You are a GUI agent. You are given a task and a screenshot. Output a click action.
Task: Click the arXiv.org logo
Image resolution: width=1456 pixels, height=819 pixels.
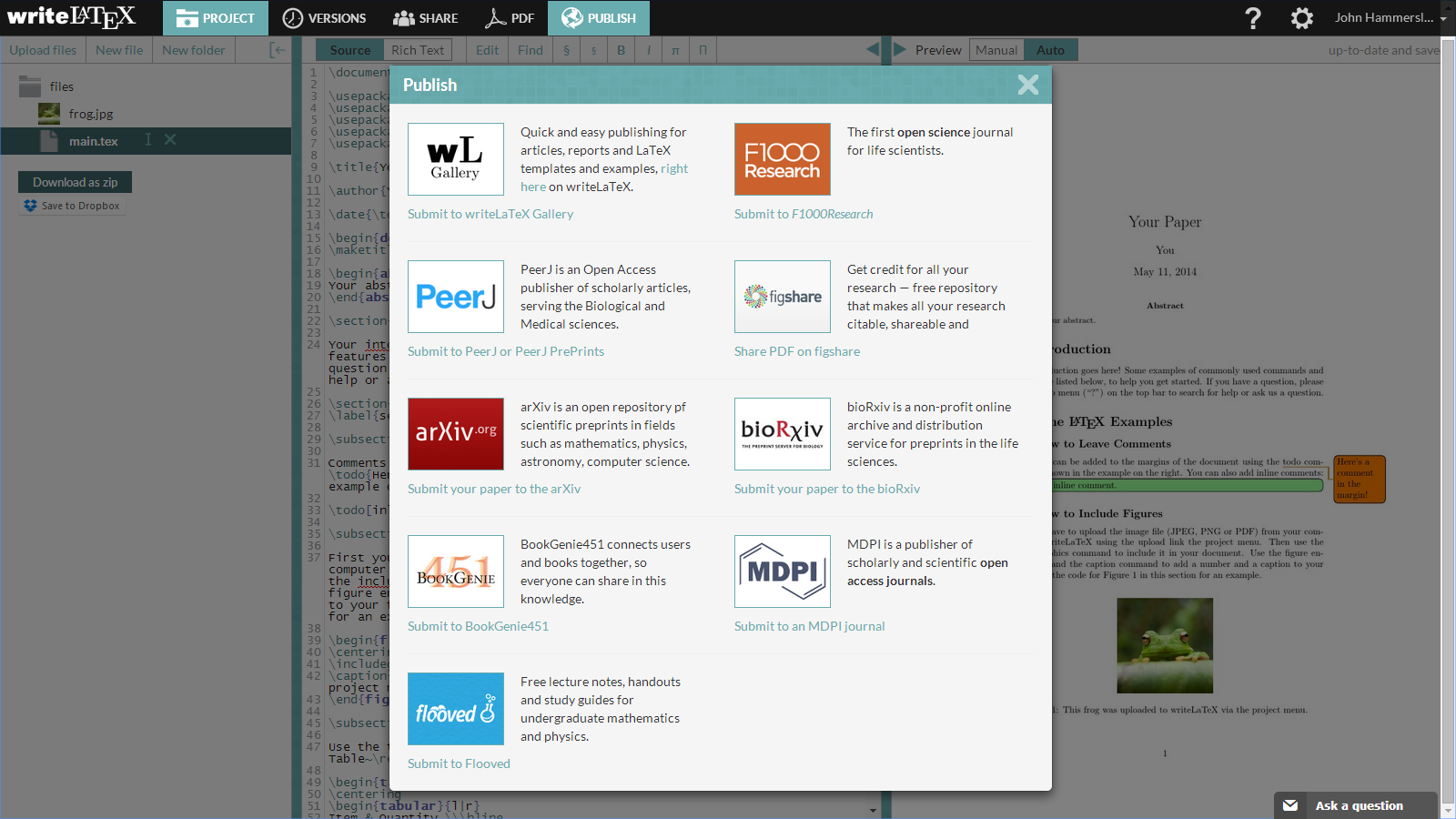tap(456, 433)
